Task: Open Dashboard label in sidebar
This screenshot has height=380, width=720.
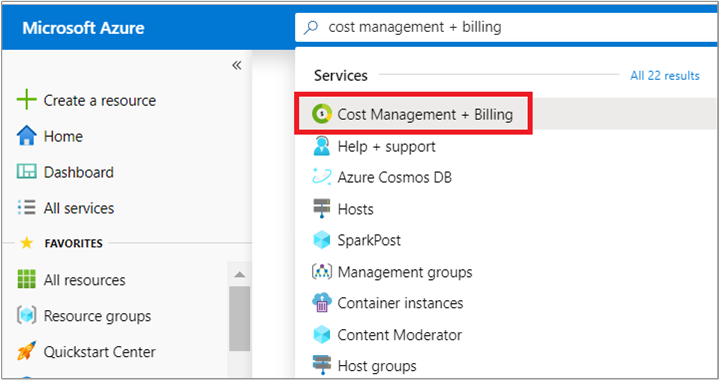Action: [79, 172]
